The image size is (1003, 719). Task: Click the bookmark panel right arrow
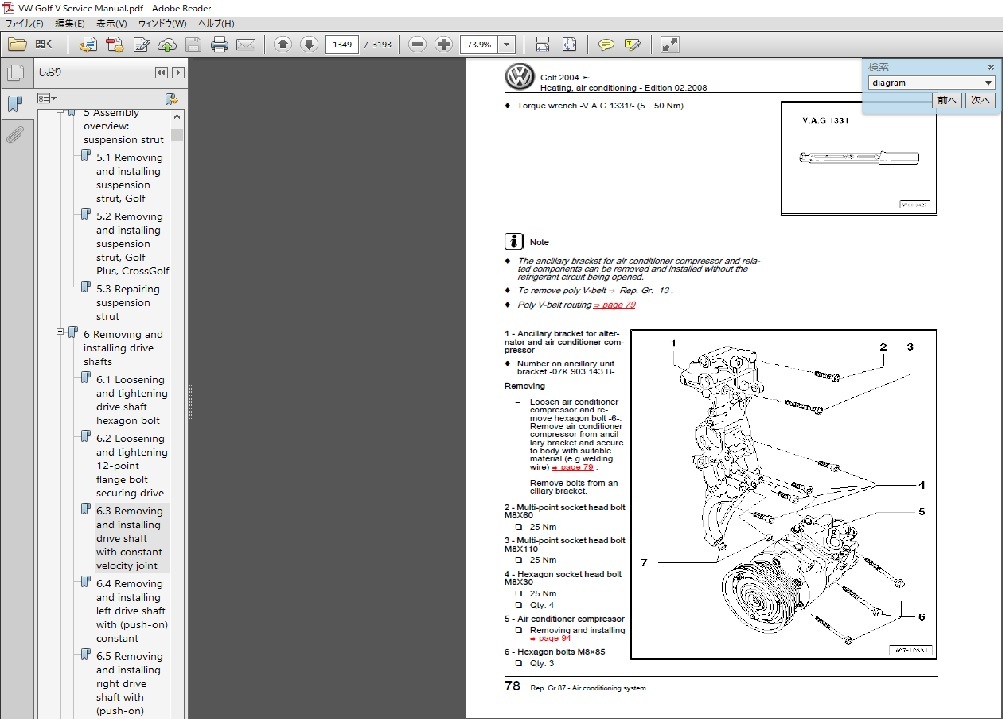178,72
